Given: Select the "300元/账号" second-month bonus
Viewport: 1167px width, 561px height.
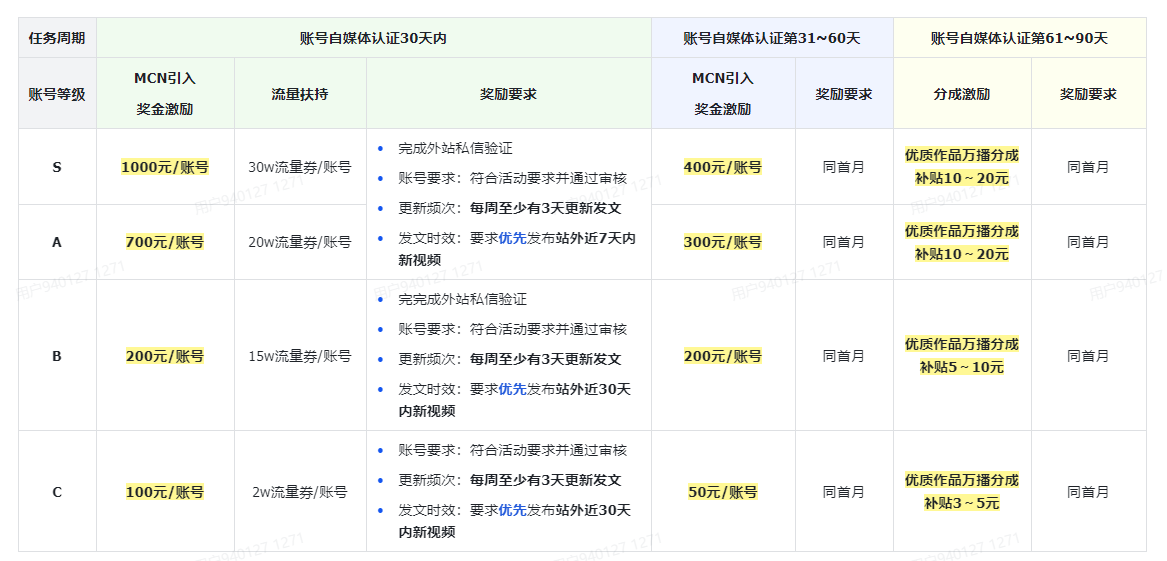Looking at the screenshot, I should click(x=722, y=242).
